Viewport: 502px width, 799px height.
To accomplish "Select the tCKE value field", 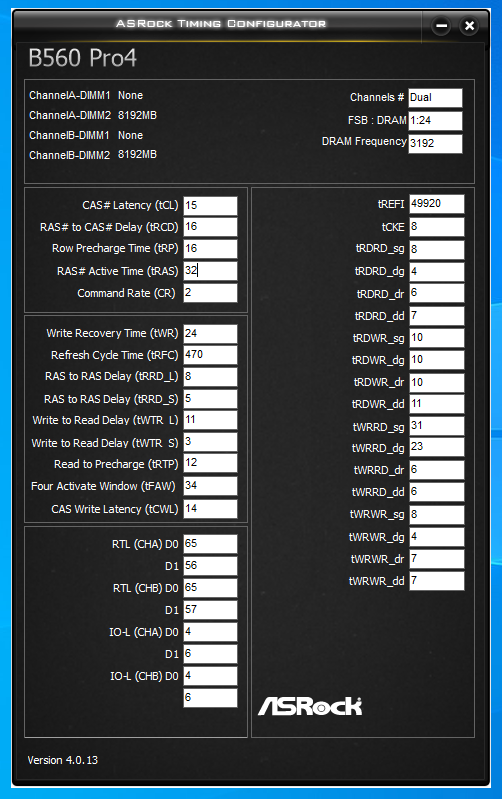I will click(x=437, y=227).
